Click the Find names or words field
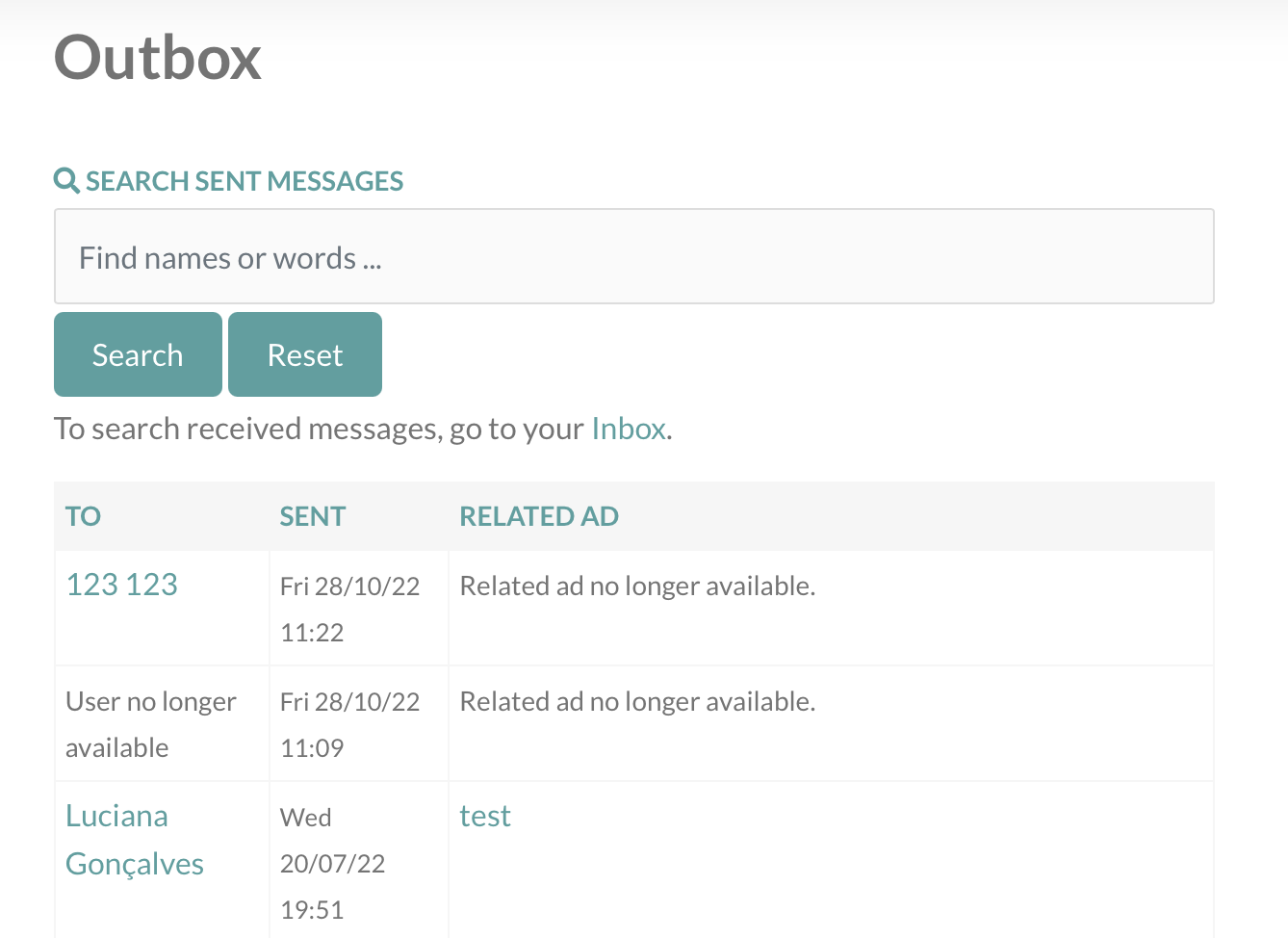This screenshot has width=1288, height=938. coord(633,256)
